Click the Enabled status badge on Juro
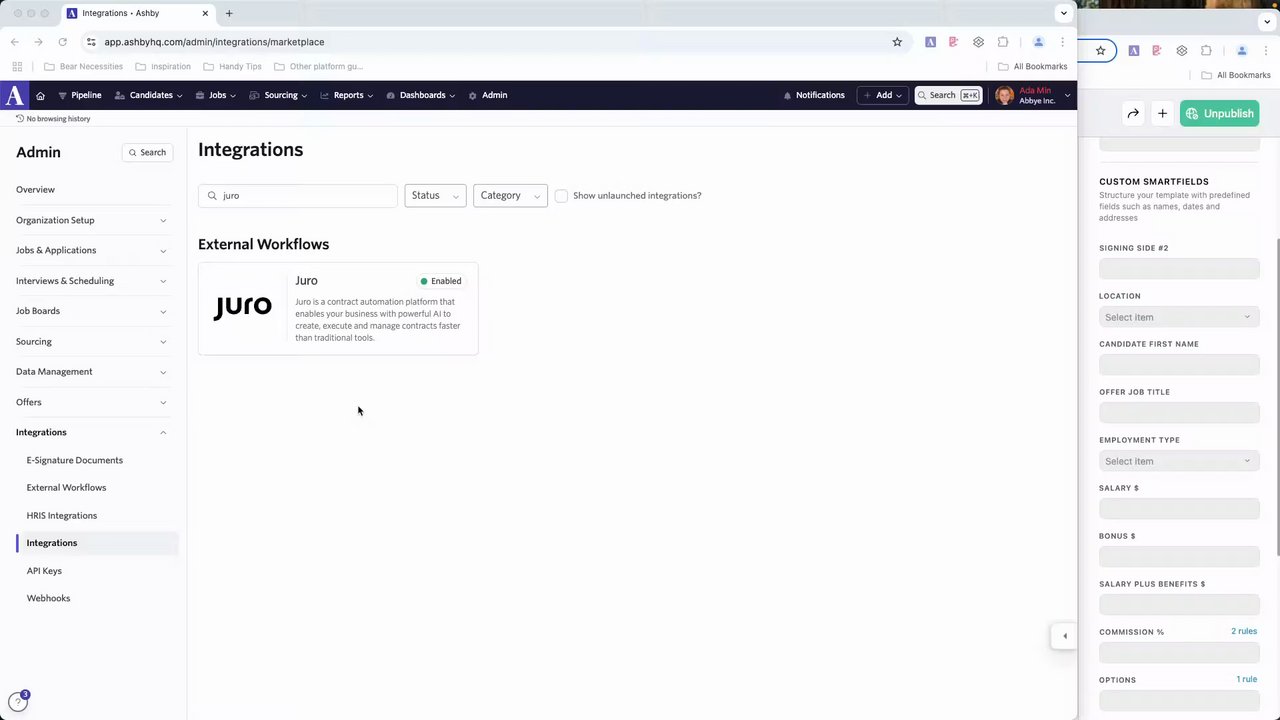Image resolution: width=1280 pixels, height=720 pixels. pos(441,281)
